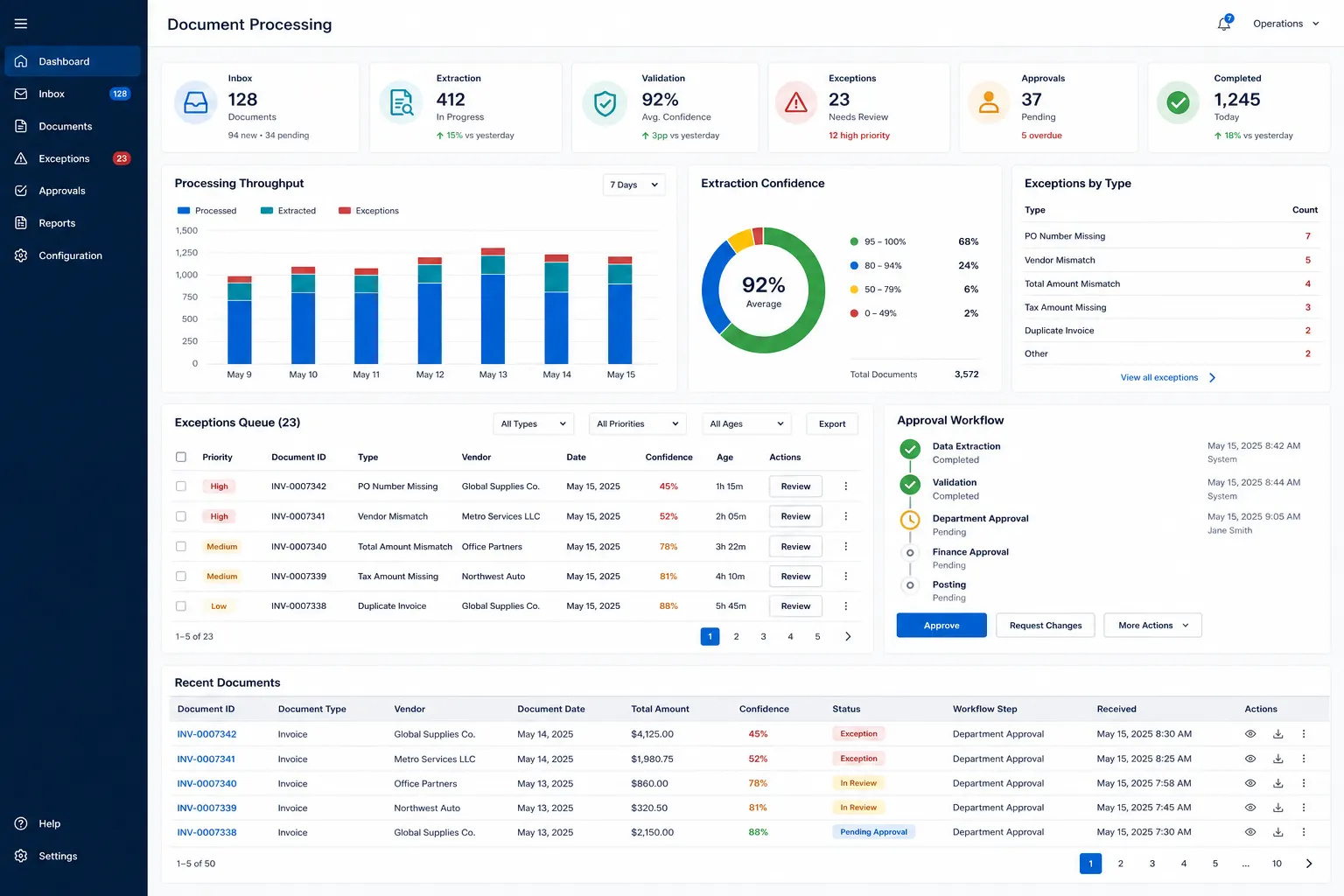
Task: Go to next page of Recent Documents
Action: point(1309,864)
